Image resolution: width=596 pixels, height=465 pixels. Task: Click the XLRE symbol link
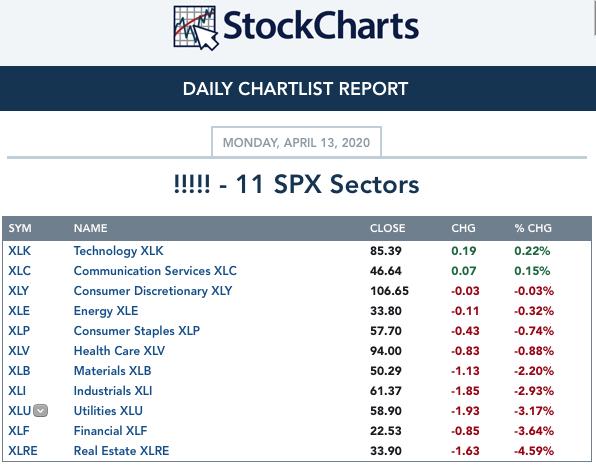coord(23,451)
